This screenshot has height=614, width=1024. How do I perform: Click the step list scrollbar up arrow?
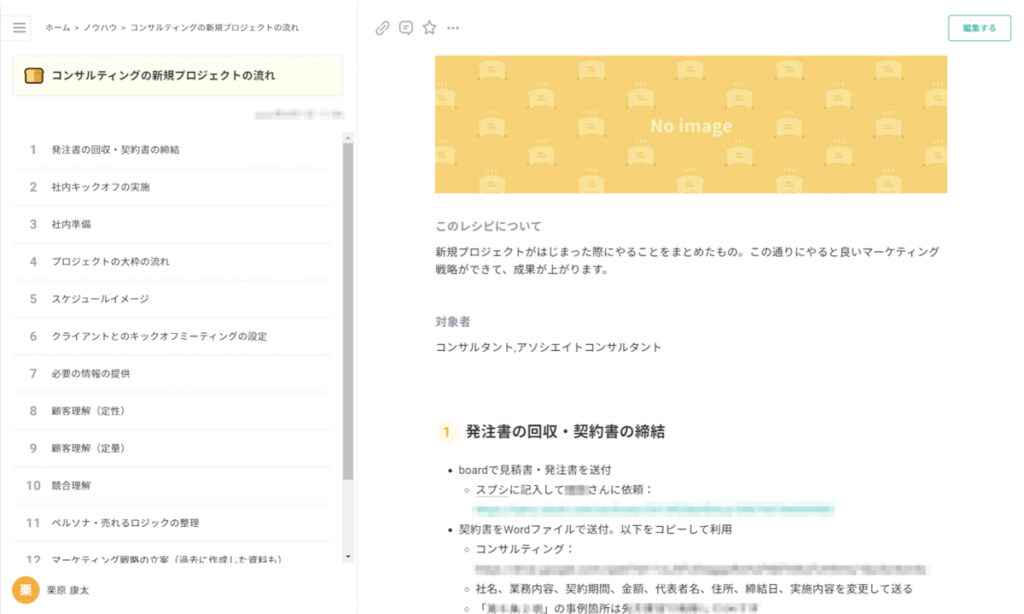coord(348,138)
